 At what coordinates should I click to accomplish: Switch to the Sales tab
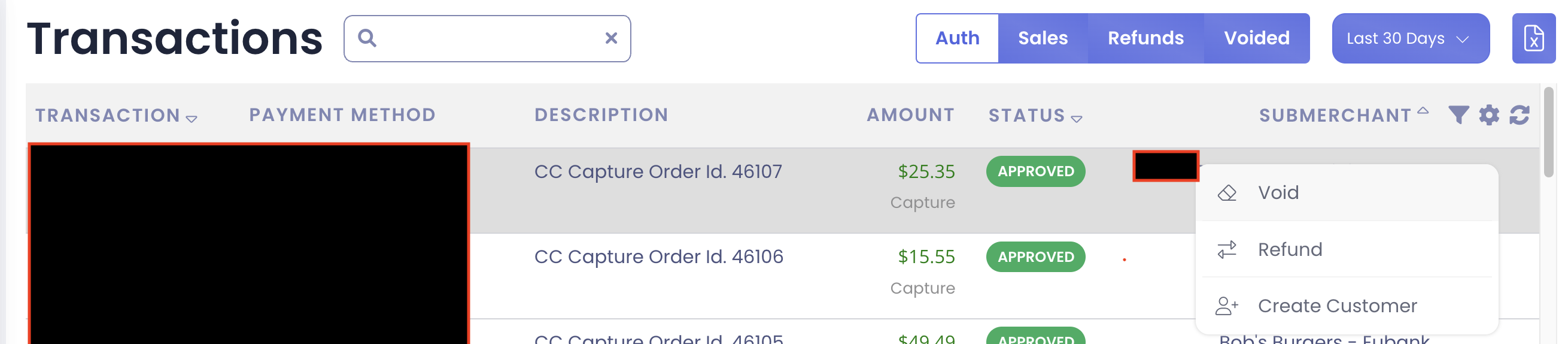pos(1043,38)
